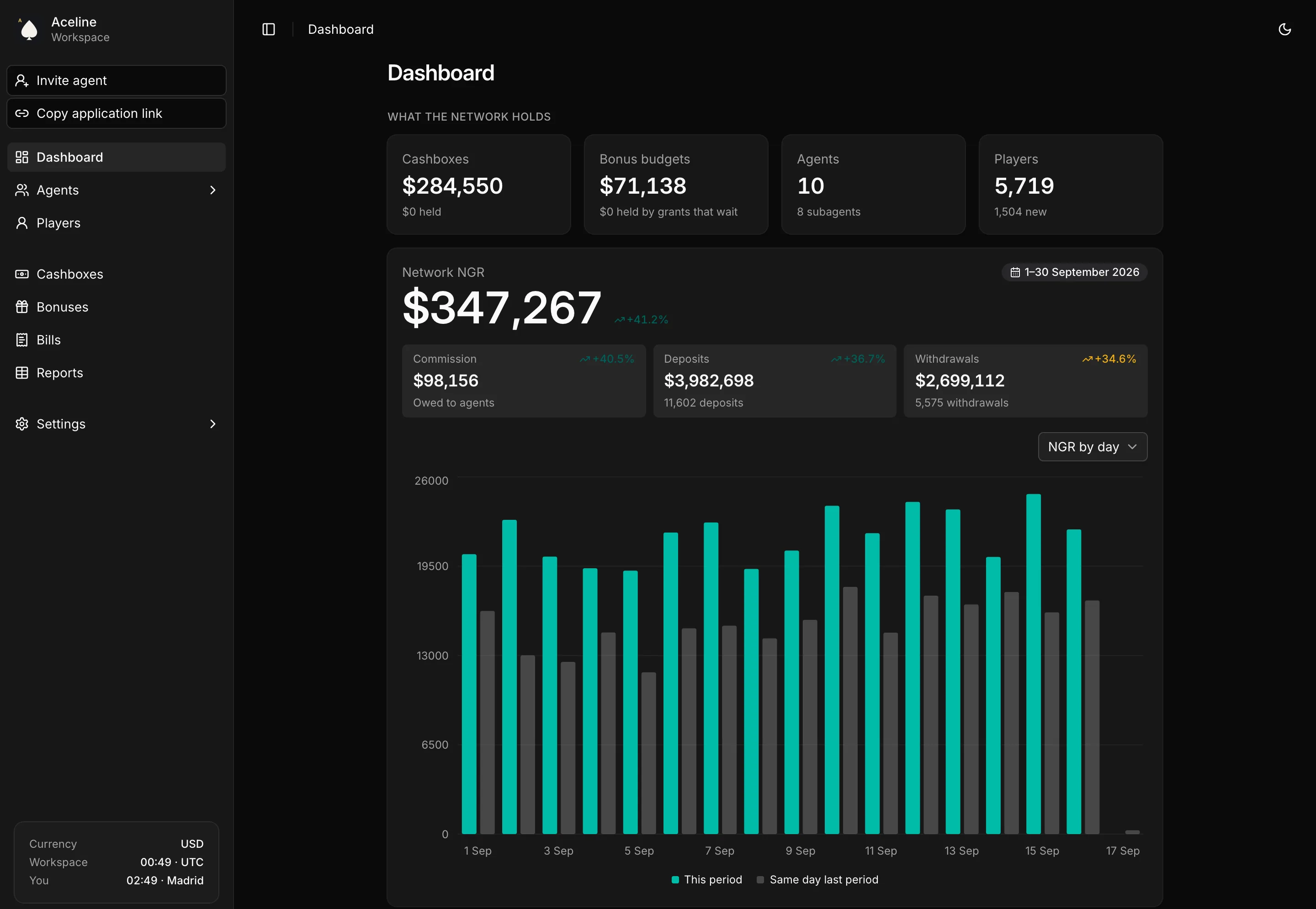Click the Network NGR $347,267 value
This screenshot has height=909, width=1316.
coord(502,307)
